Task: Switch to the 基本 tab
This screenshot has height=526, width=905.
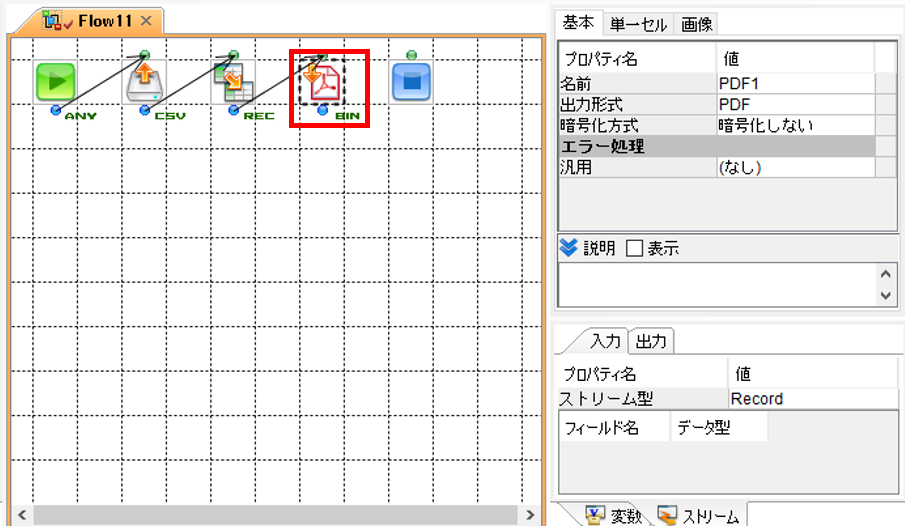Action: [578, 23]
